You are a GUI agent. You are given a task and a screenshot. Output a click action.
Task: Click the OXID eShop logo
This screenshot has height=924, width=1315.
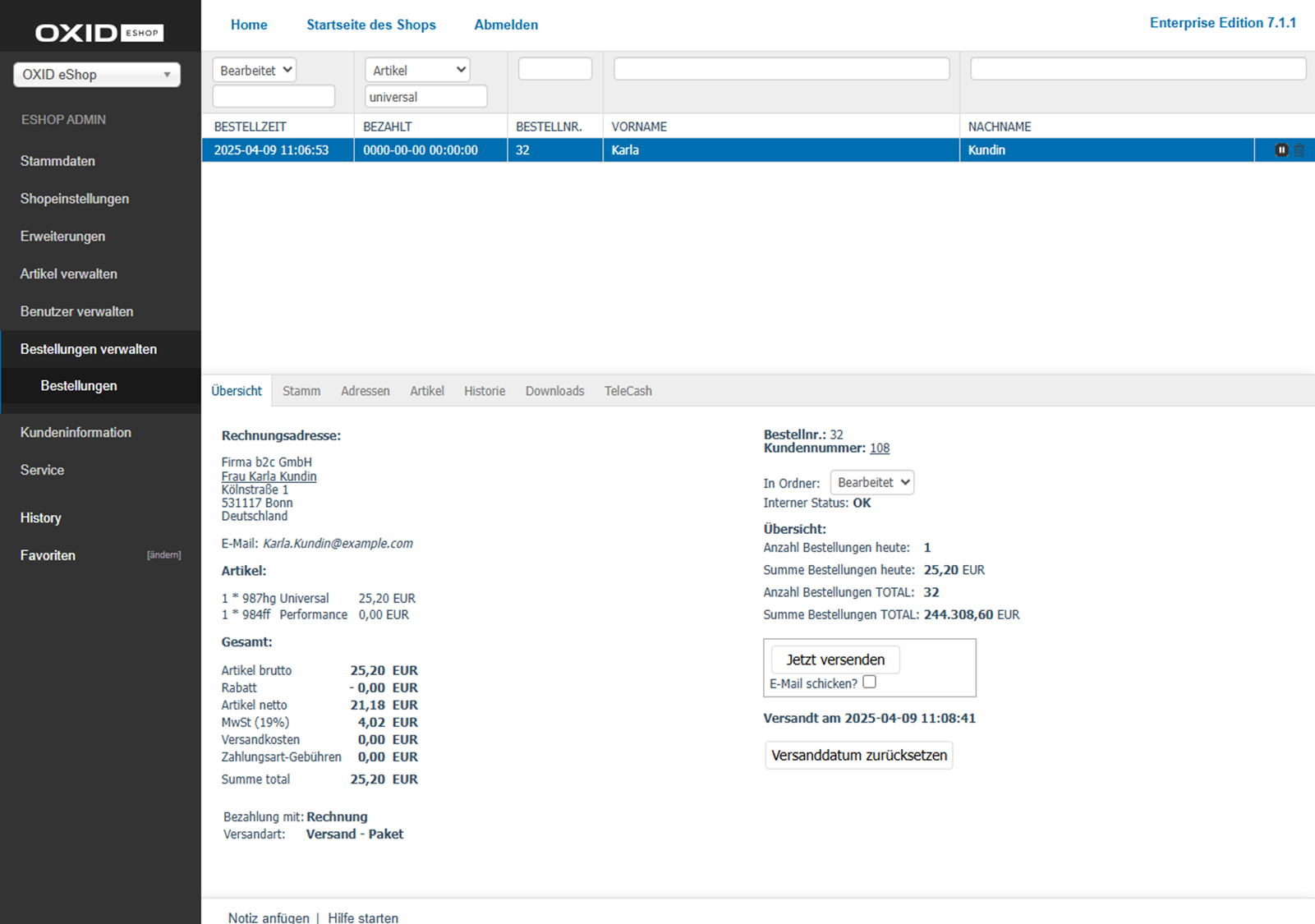tap(99, 33)
